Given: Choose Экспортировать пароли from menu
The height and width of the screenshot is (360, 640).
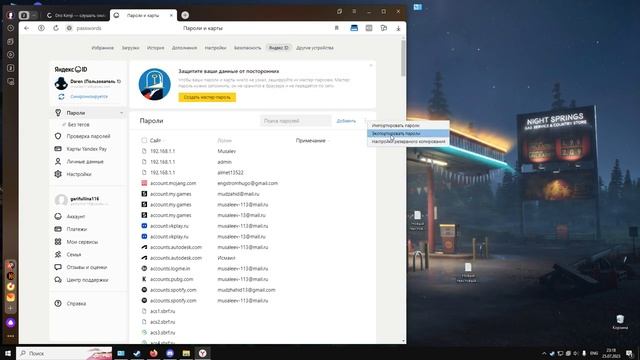Looking at the screenshot, I should click(x=408, y=133).
